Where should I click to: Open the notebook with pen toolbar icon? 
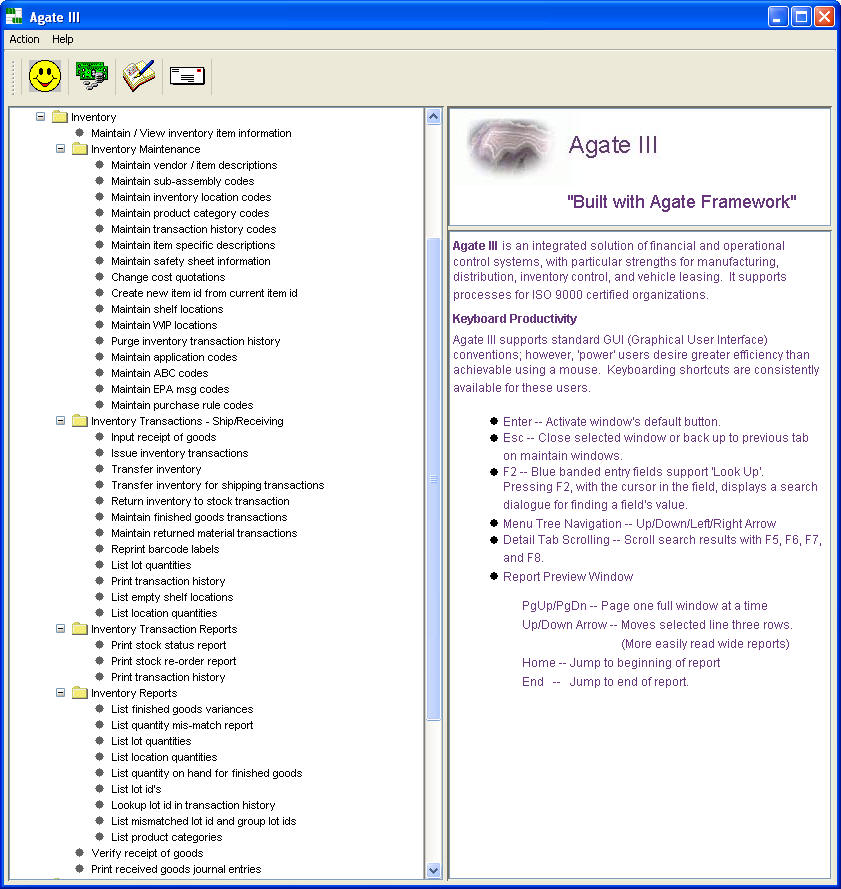139,76
